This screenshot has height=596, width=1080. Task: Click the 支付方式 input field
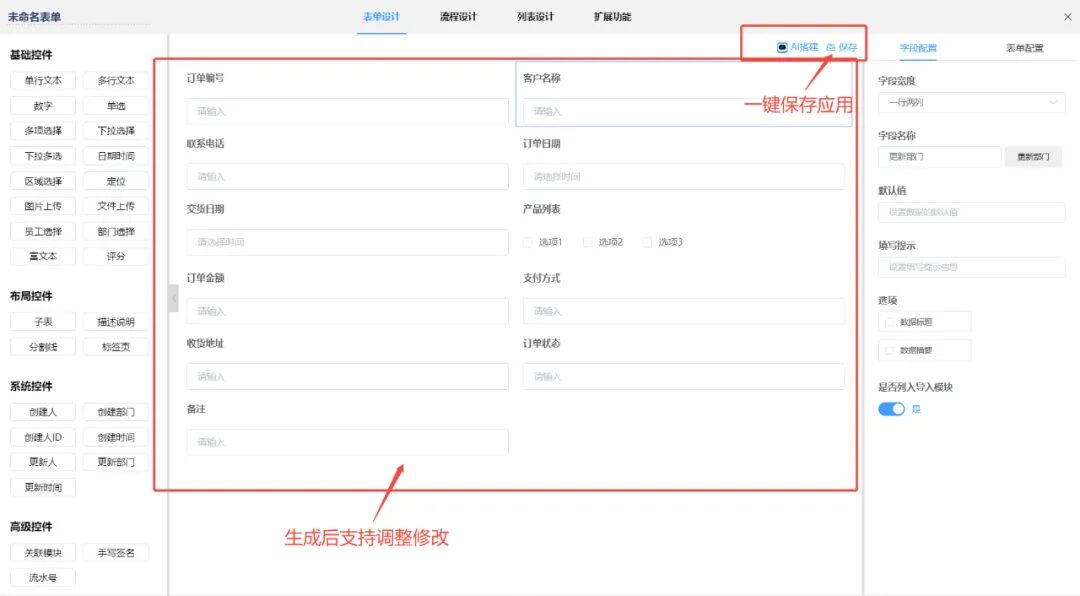(683, 311)
